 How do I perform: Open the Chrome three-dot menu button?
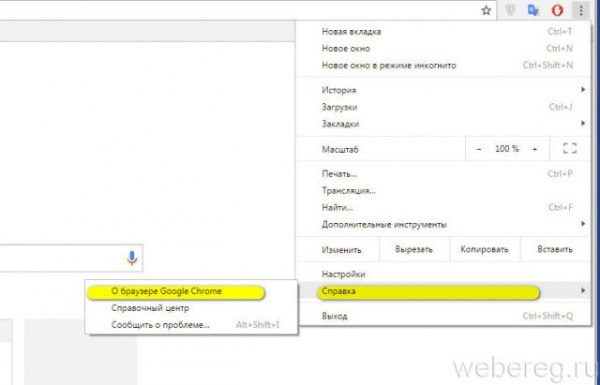click(580, 10)
